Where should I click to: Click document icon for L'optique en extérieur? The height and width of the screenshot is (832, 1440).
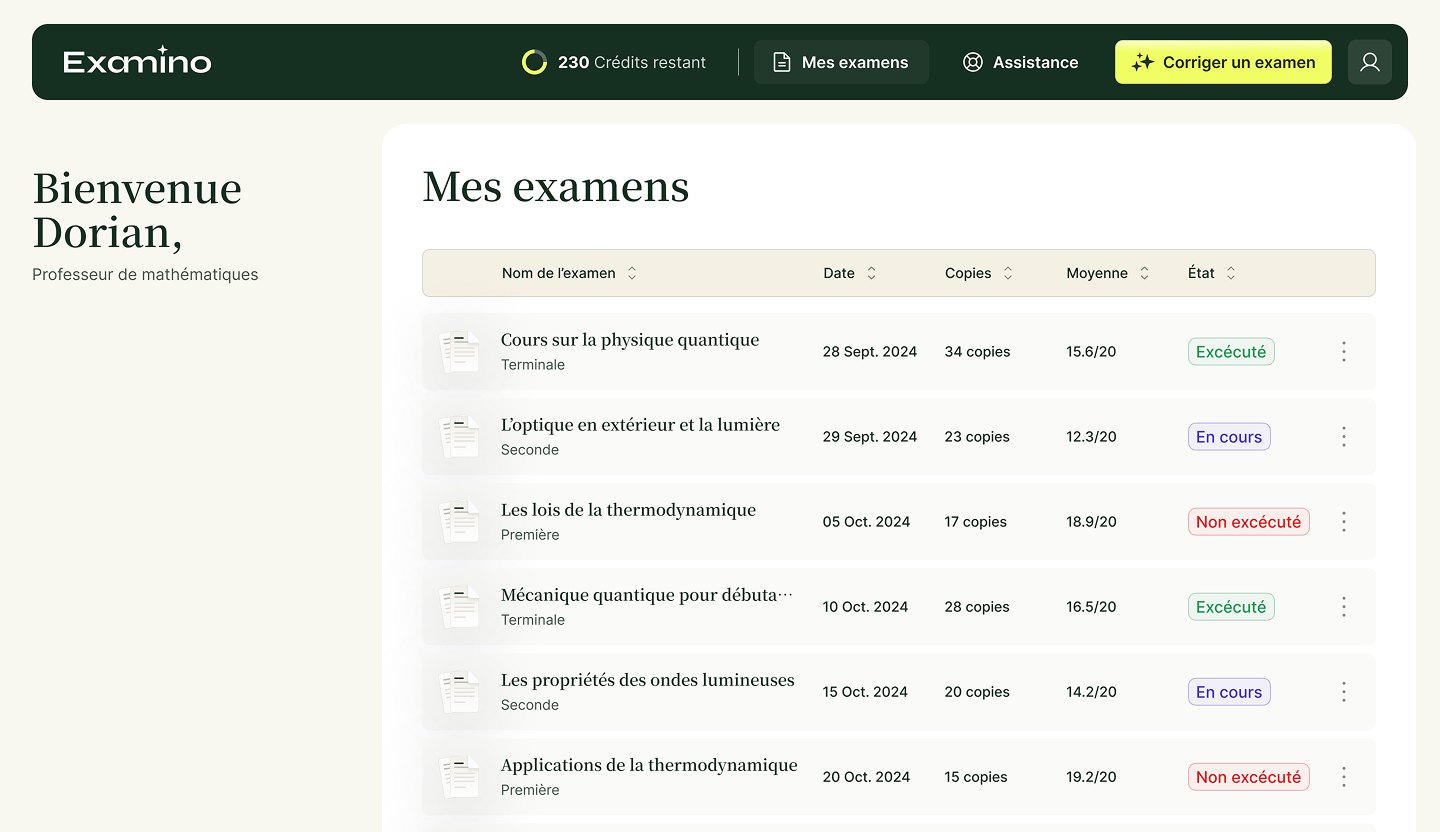point(460,437)
